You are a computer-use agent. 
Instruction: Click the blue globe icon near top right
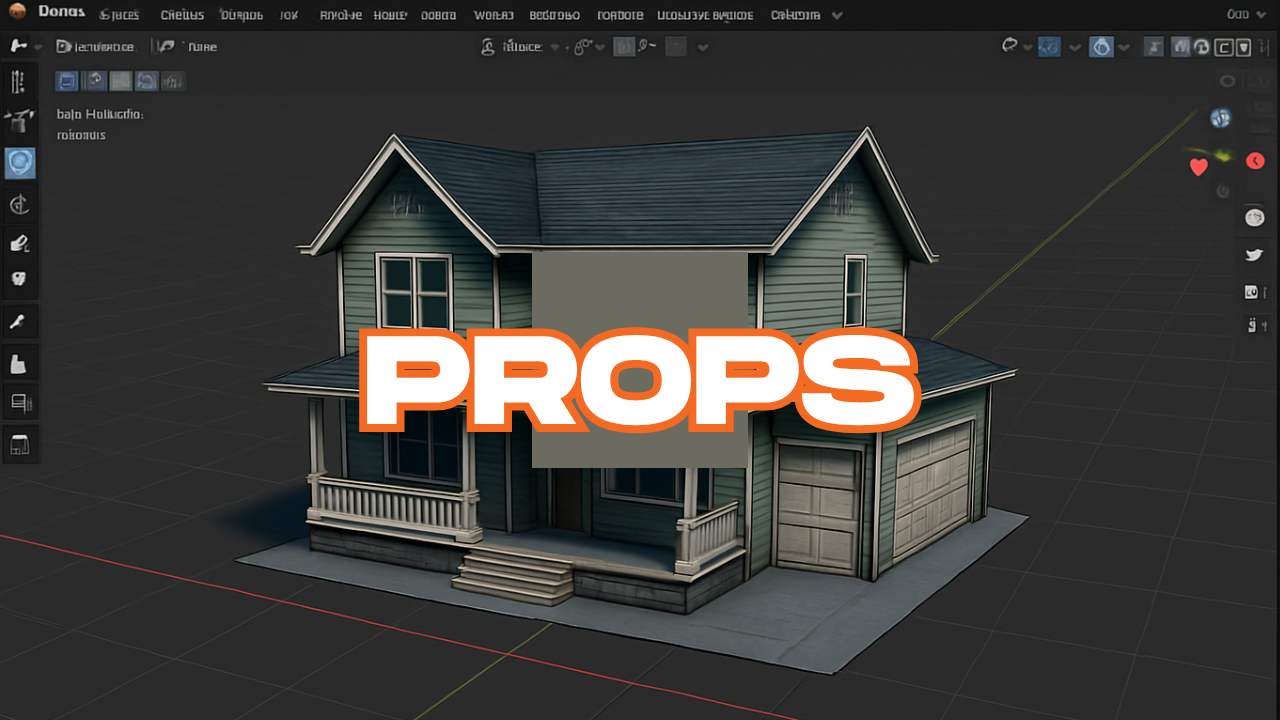(x=1220, y=118)
